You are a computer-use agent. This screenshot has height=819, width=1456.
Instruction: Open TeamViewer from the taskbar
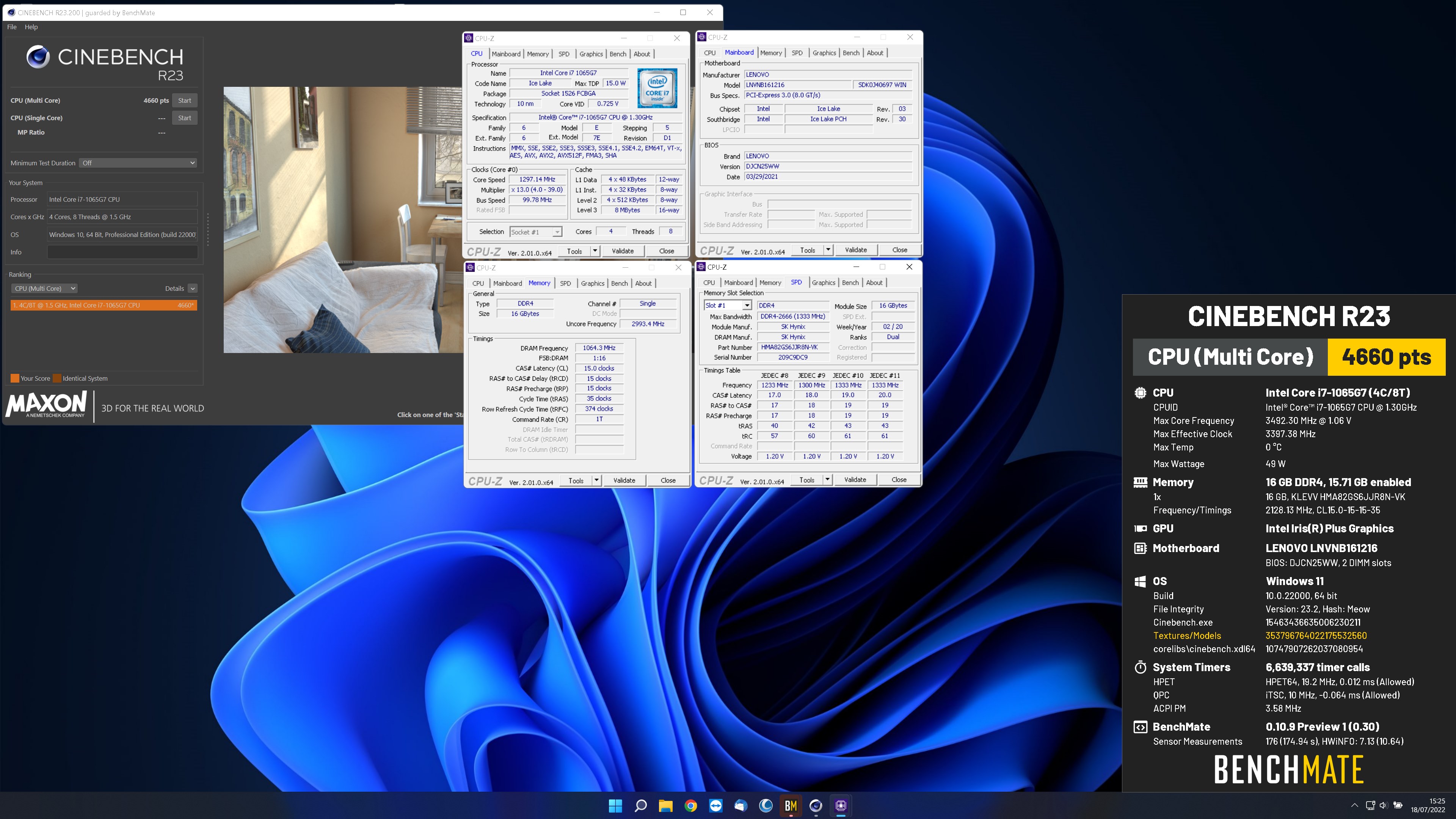tap(715, 805)
